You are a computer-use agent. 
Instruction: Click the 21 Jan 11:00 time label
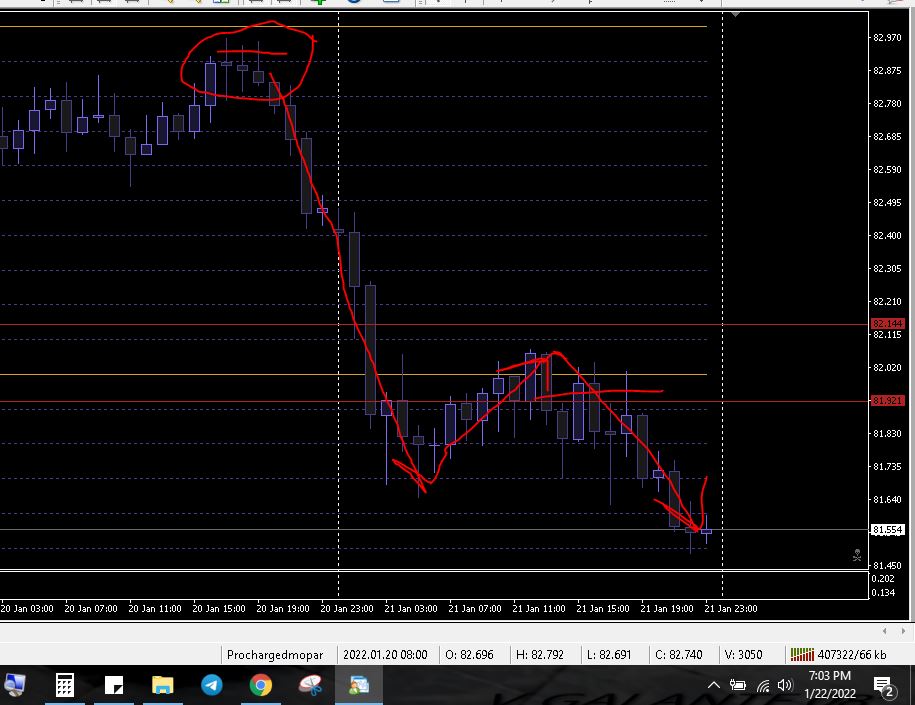[539, 608]
